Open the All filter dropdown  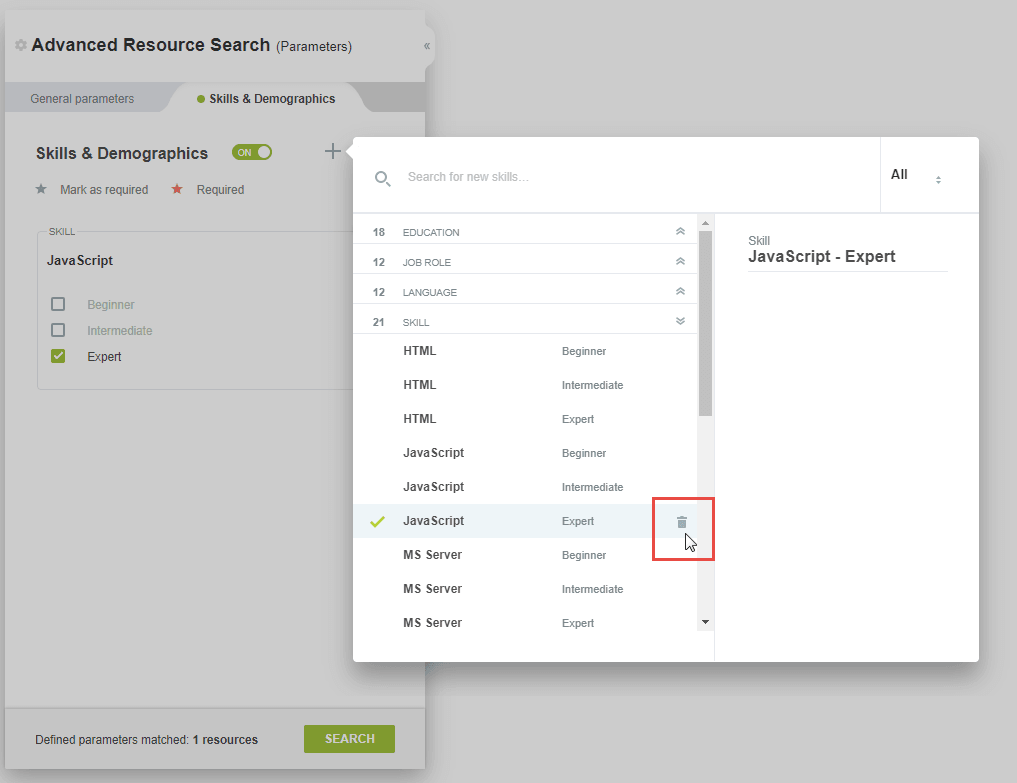916,175
